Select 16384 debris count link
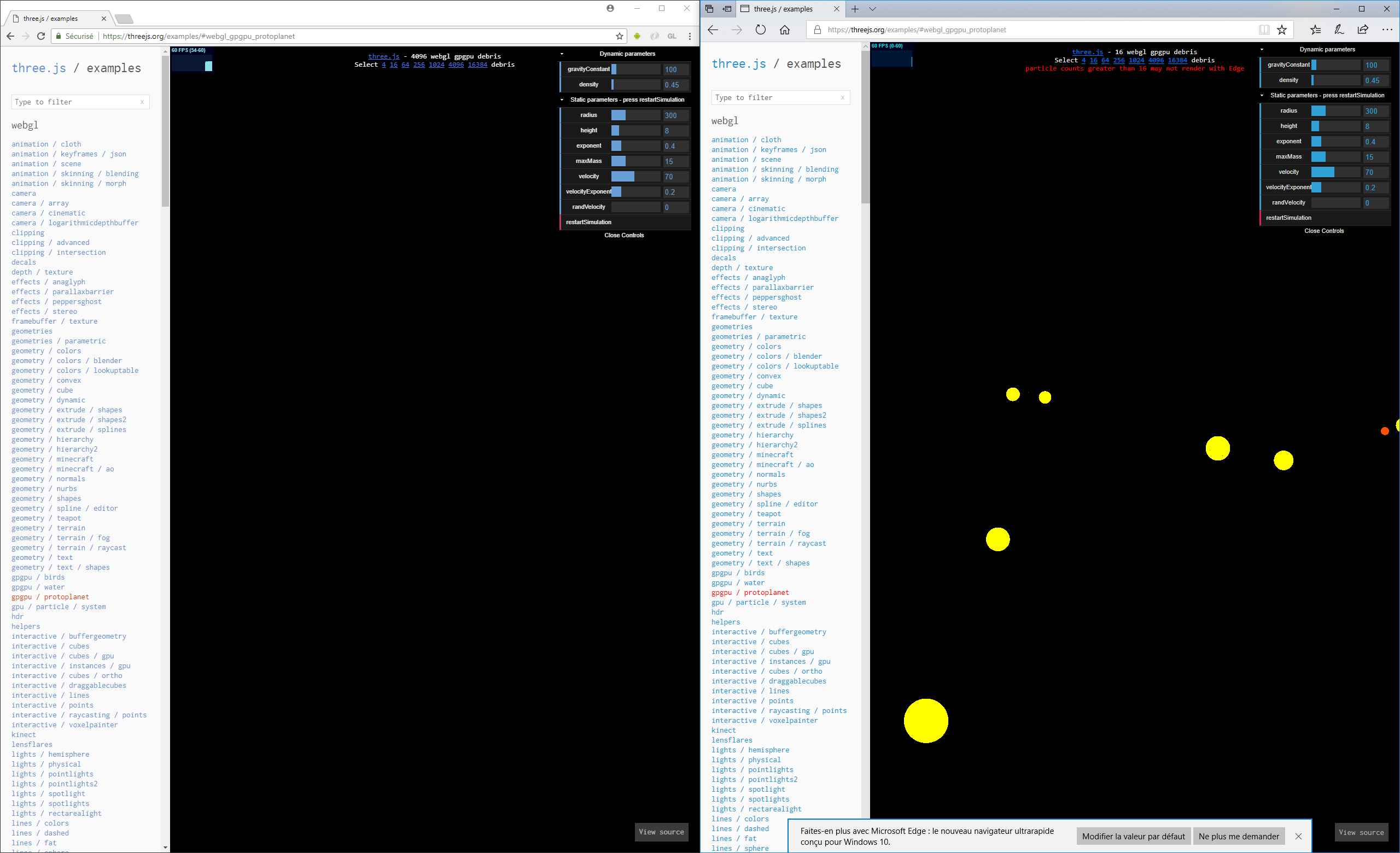1400x853 pixels. coord(478,64)
